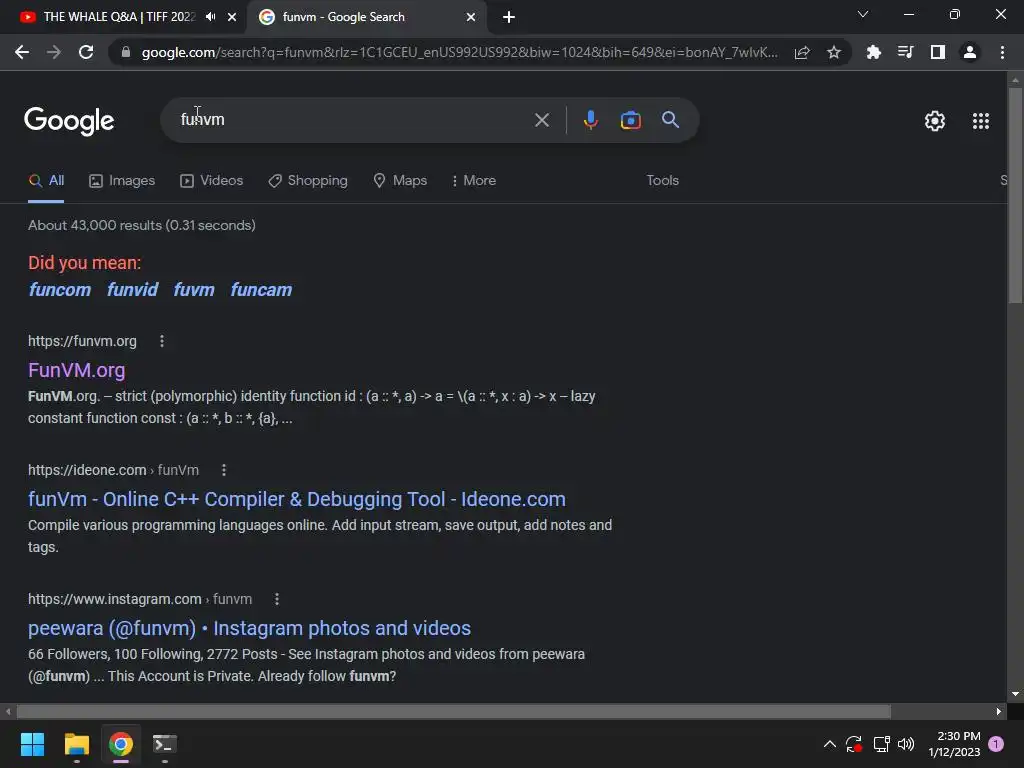Viewport: 1024px width, 768px height.
Task: Go to the Google logo homepage
Action: (x=69, y=121)
